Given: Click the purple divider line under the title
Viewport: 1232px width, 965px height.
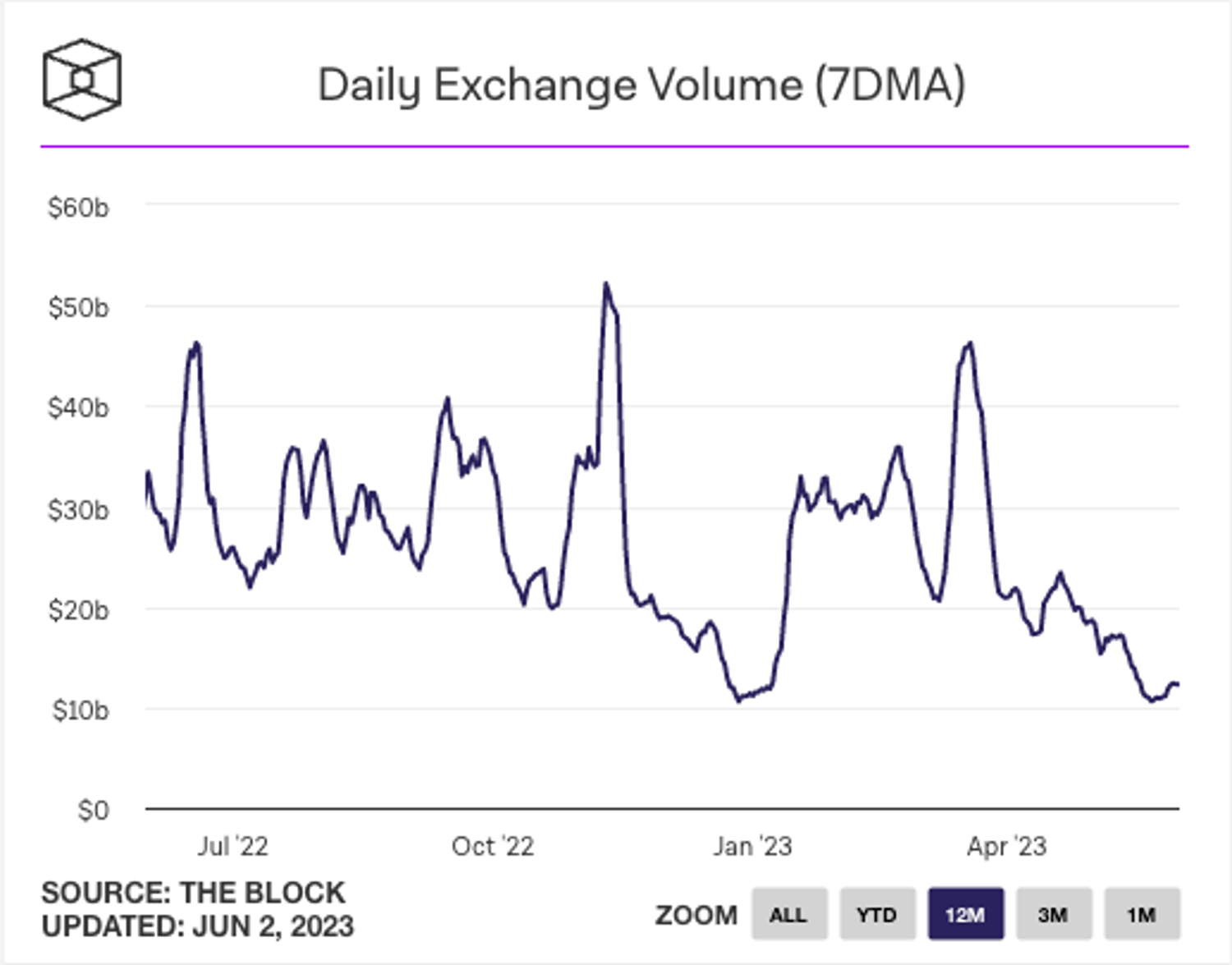Looking at the screenshot, I should pos(616,145).
